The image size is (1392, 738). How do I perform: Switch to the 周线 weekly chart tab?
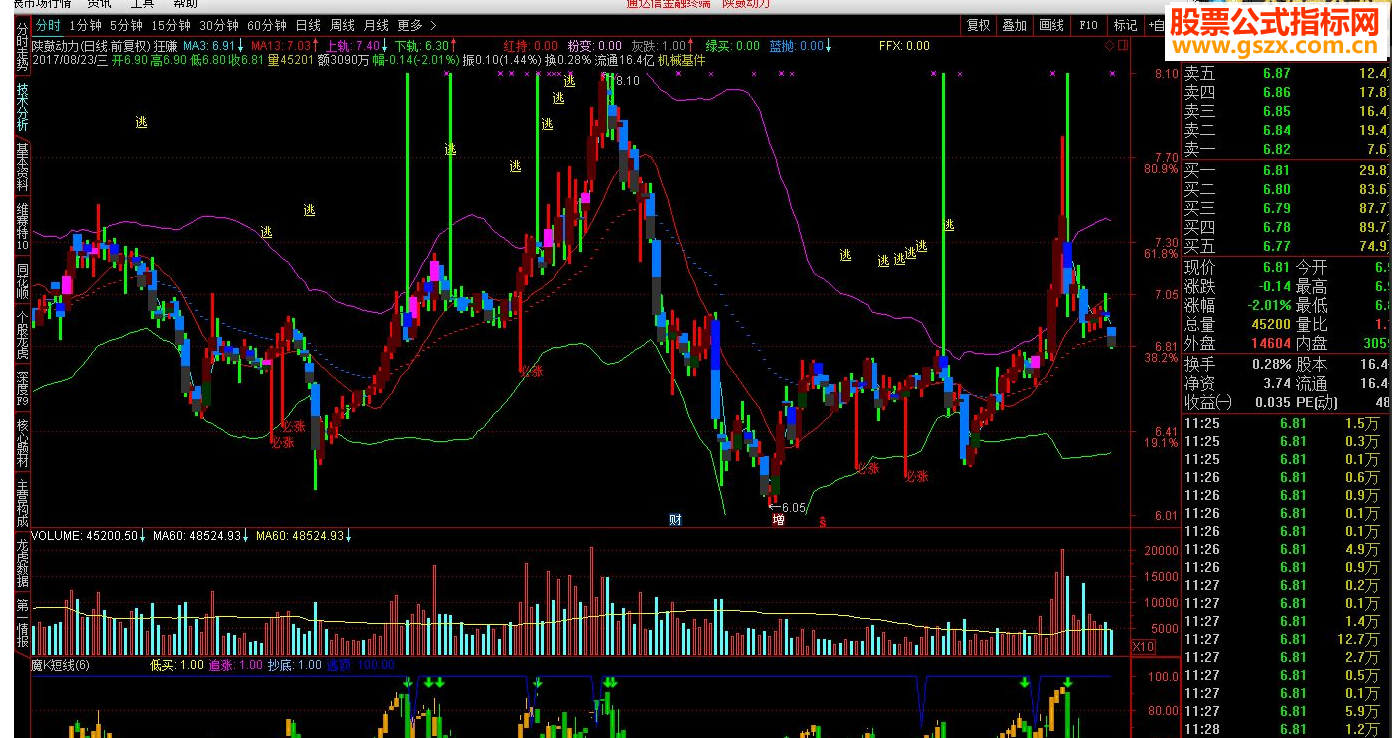pos(342,26)
